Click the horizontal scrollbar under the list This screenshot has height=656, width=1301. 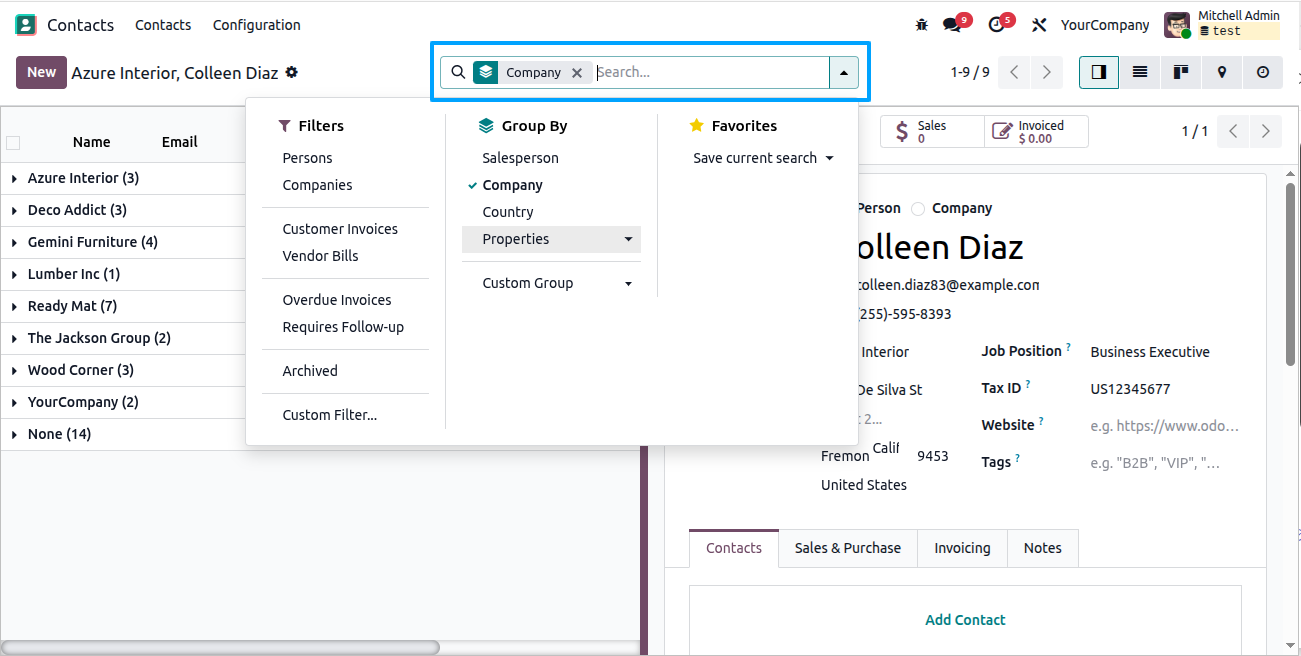tap(220, 647)
